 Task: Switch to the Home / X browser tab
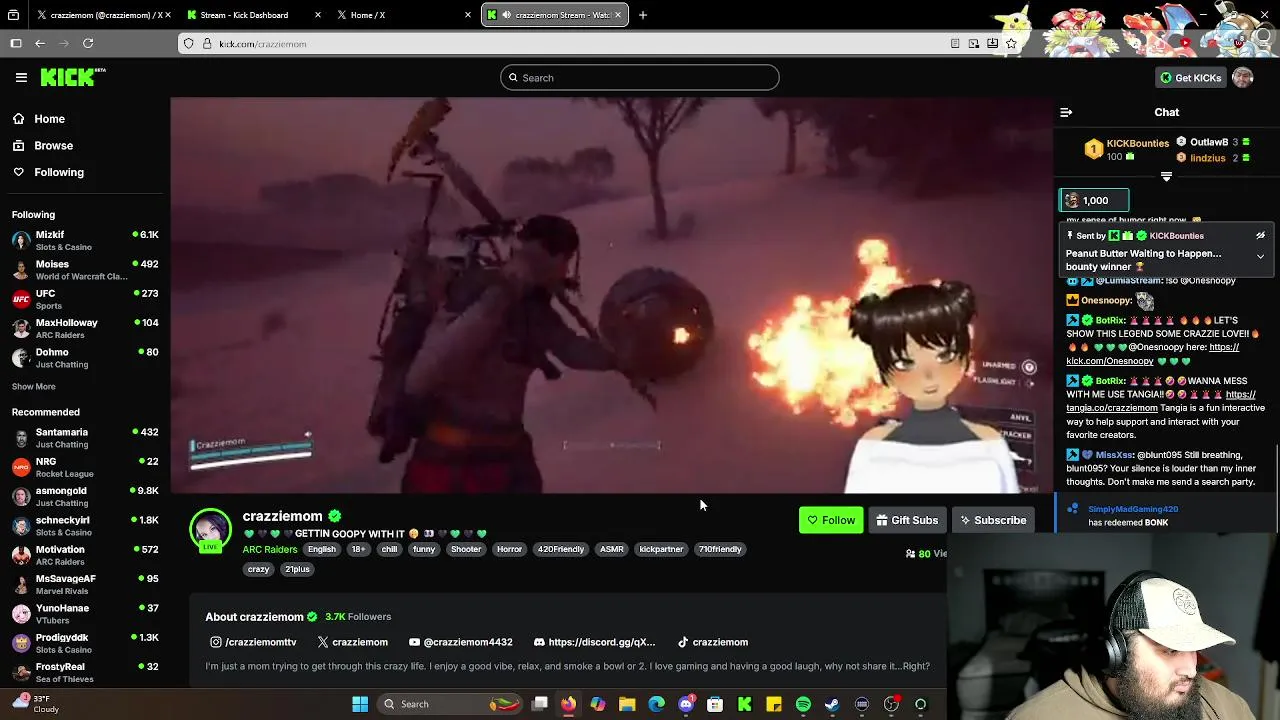point(401,15)
